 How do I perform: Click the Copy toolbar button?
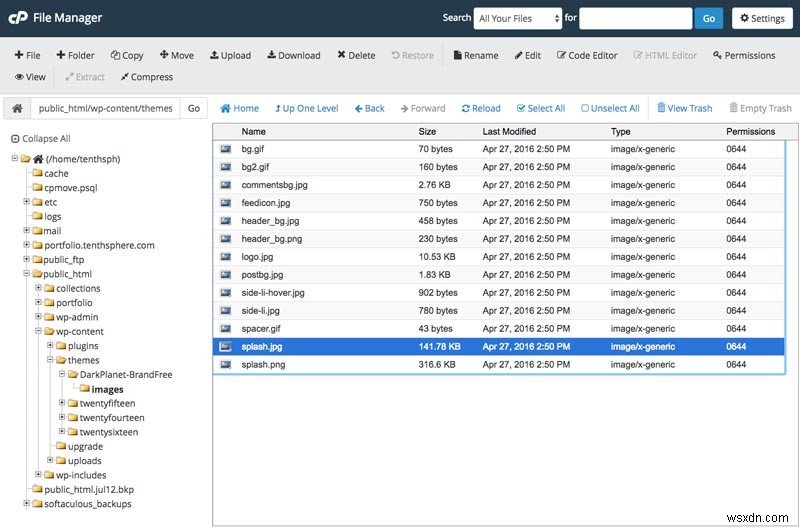coord(127,55)
